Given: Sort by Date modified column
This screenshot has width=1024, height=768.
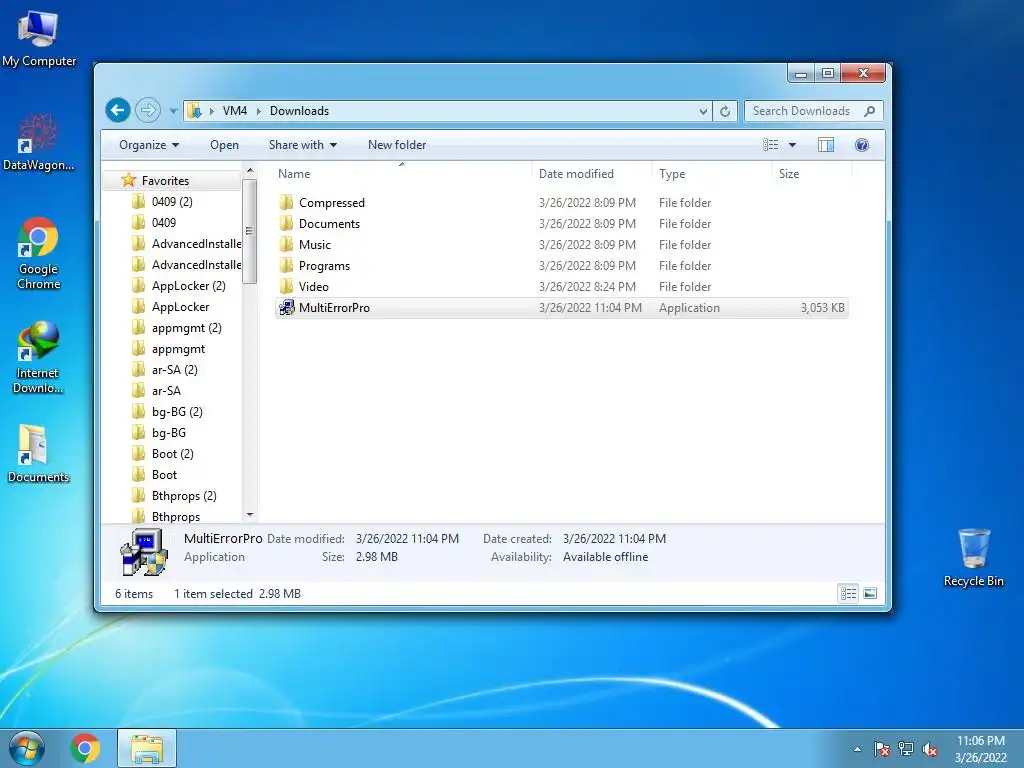Looking at the screenshot, I should (592, 174).
